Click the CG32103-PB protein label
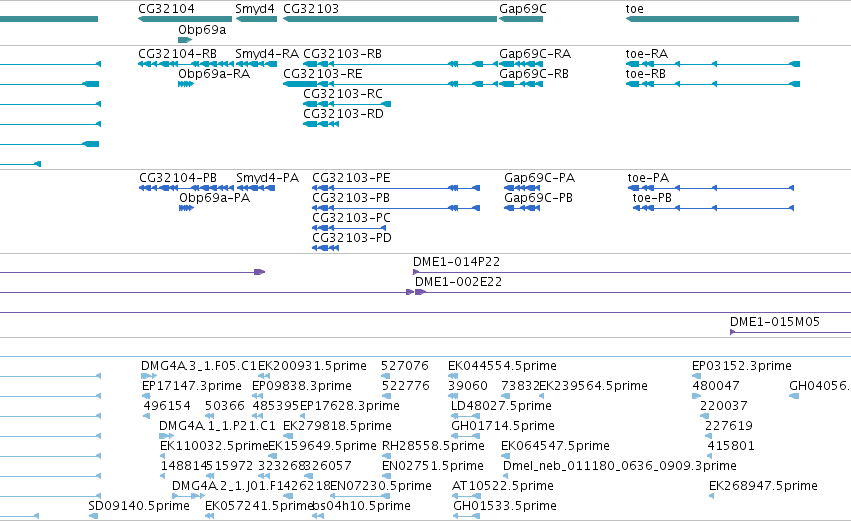Viewport: 851px width, 521px height. pyautogui.click(x=351, y=198)
